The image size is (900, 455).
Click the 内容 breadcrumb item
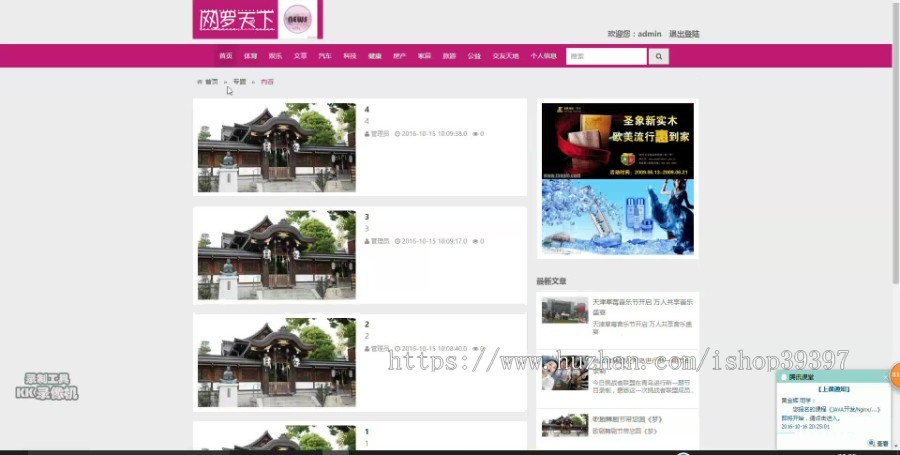[x=267, y=82]
